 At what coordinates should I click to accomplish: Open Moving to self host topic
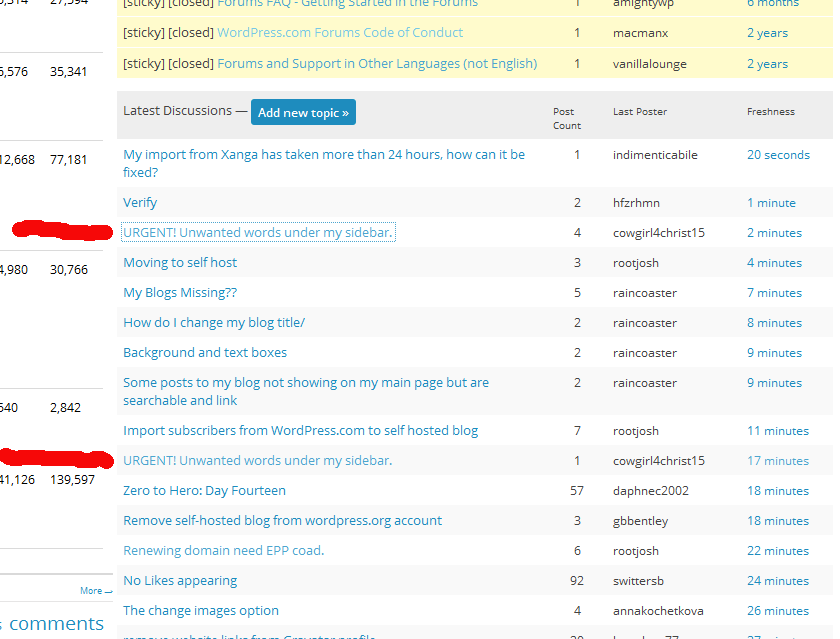pyautogui.click(x=180, y=263)
